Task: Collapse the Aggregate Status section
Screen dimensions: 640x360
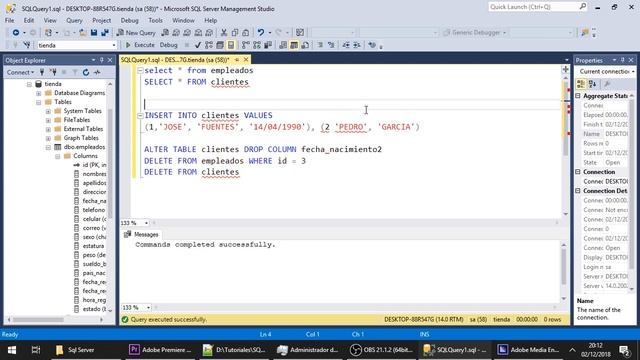Action: (578, 96)
